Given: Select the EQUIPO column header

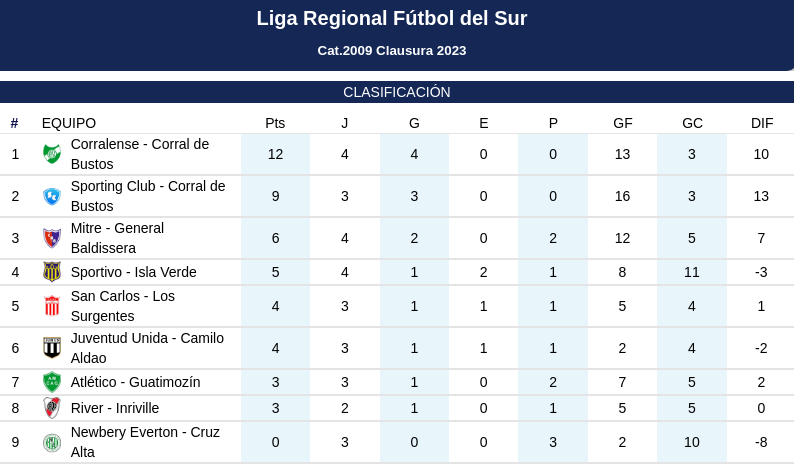Looking at the screenshot, I should (69, 123).
